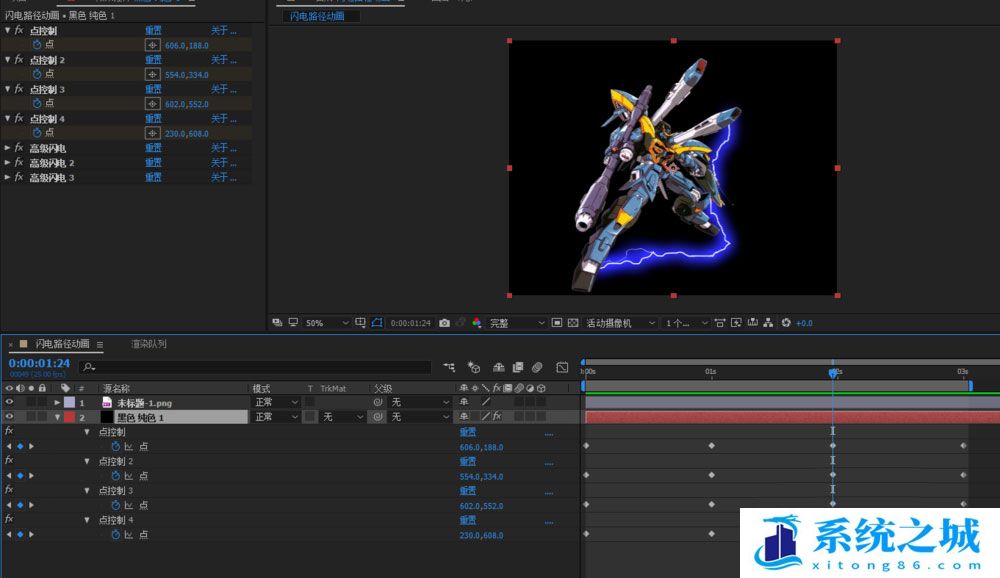Enable motion blur for the composition
This screenshot has height=578, width=1000.
(538, 367)
